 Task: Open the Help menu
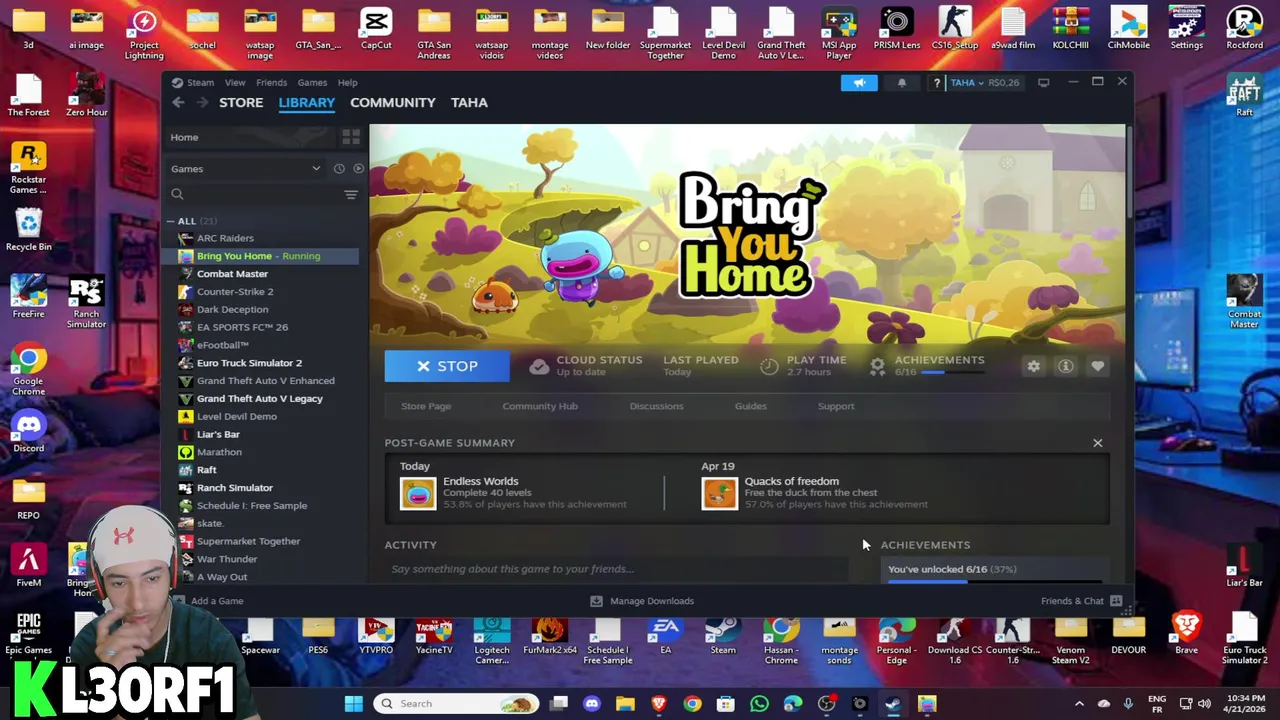(x=347, y=83)
